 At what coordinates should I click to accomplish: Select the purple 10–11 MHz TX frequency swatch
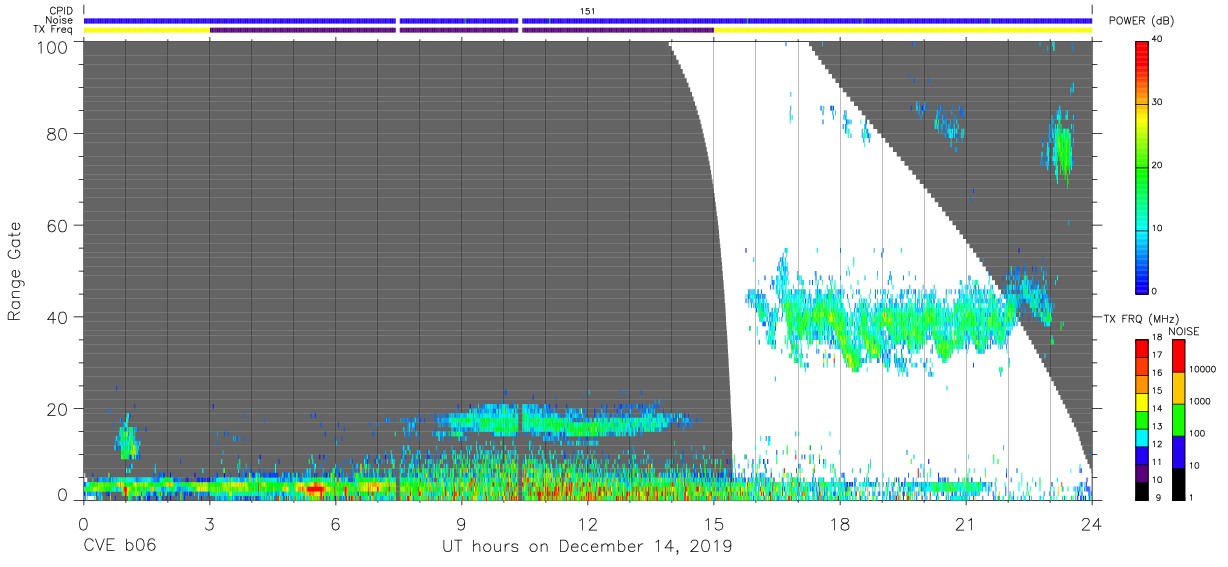coord(1143,473)
